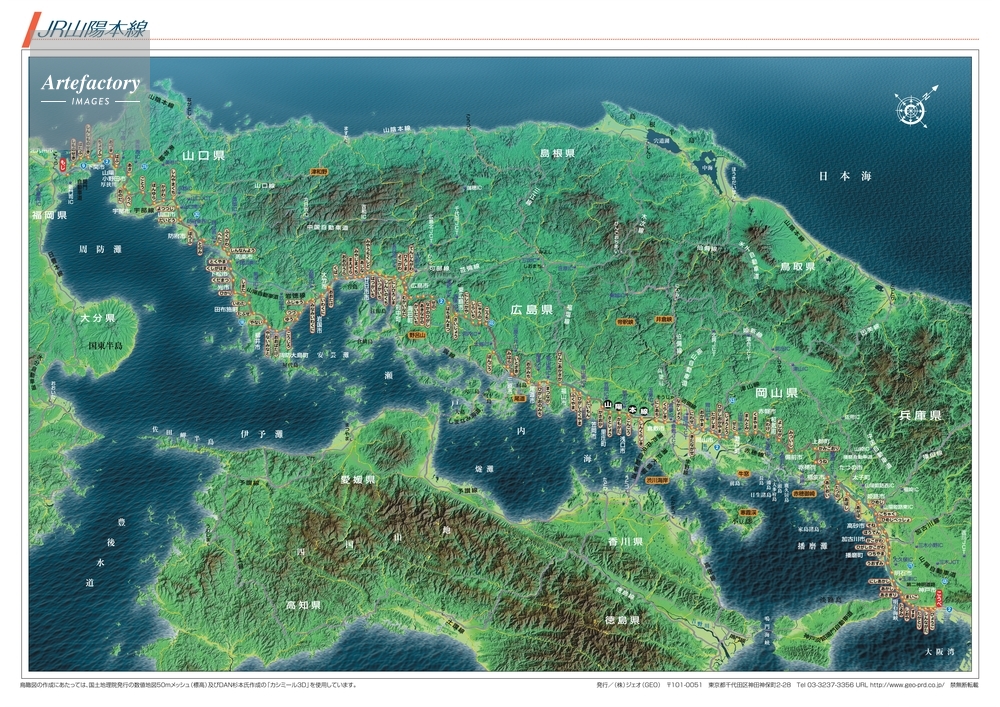Screen dimensions: 1000x707
Task: Click the black 山陽本線 line label
Action: [625, 408]
